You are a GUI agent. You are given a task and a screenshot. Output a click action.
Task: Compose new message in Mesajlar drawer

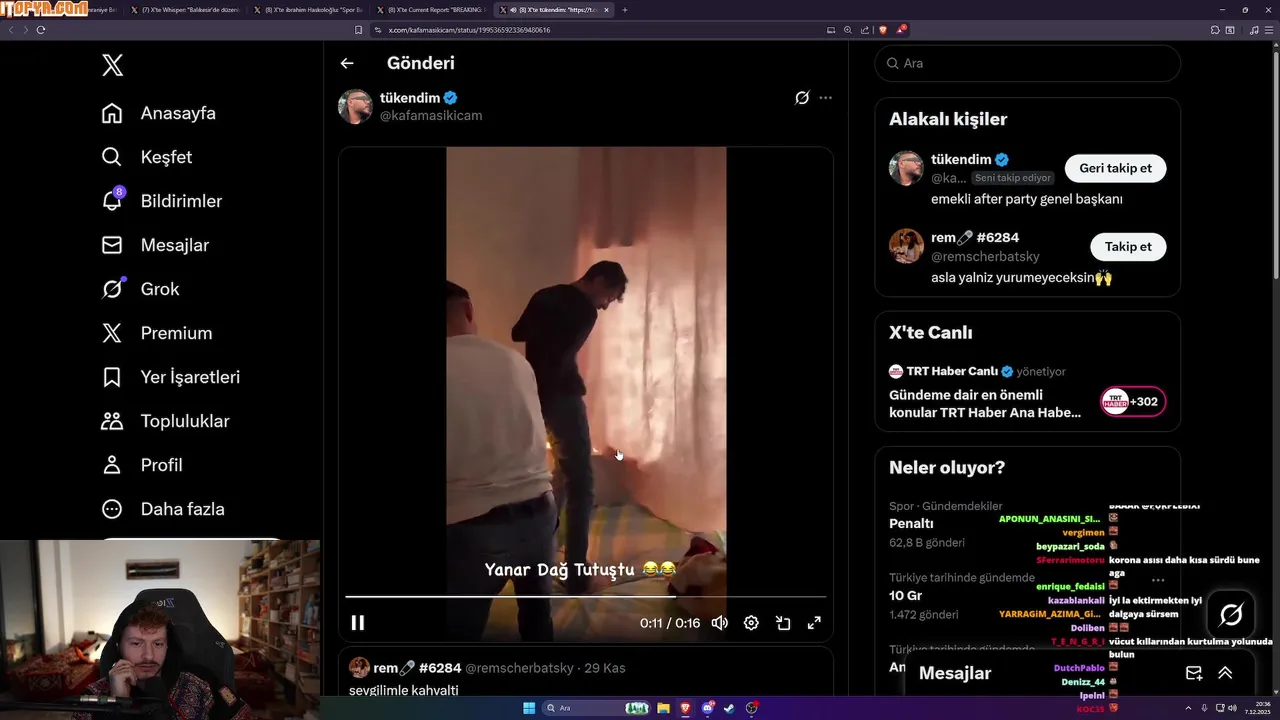[1194, 673]
